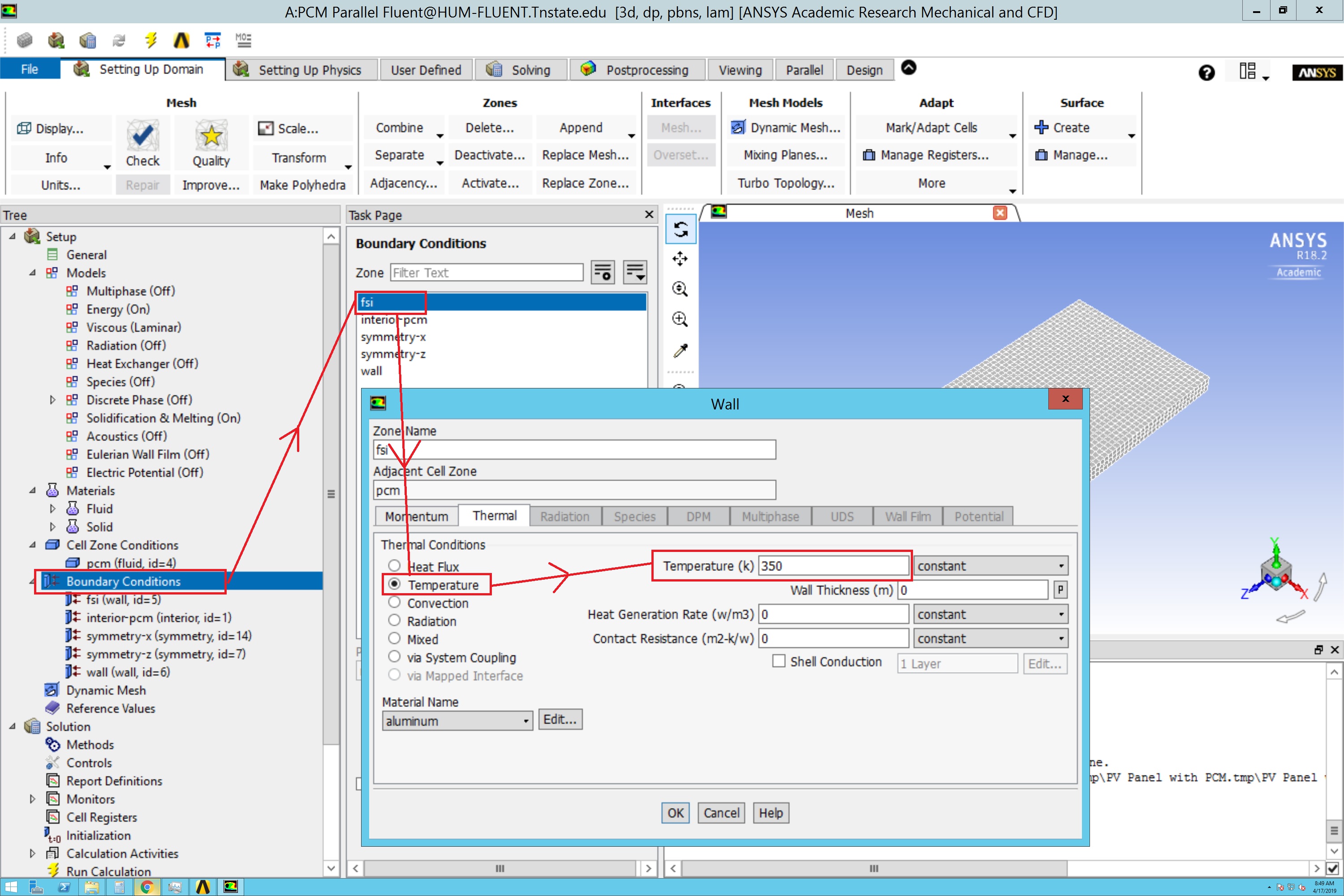
Task: Select the pan/translate view tool
Action: point(680,259)
